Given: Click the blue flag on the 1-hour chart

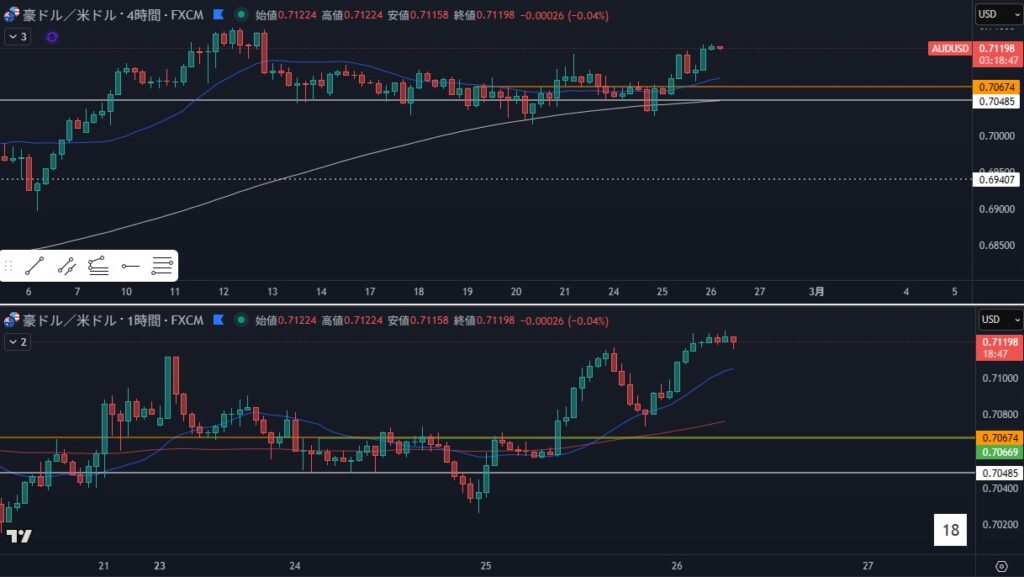Looking at the screenshot, I should coord(219,320).
